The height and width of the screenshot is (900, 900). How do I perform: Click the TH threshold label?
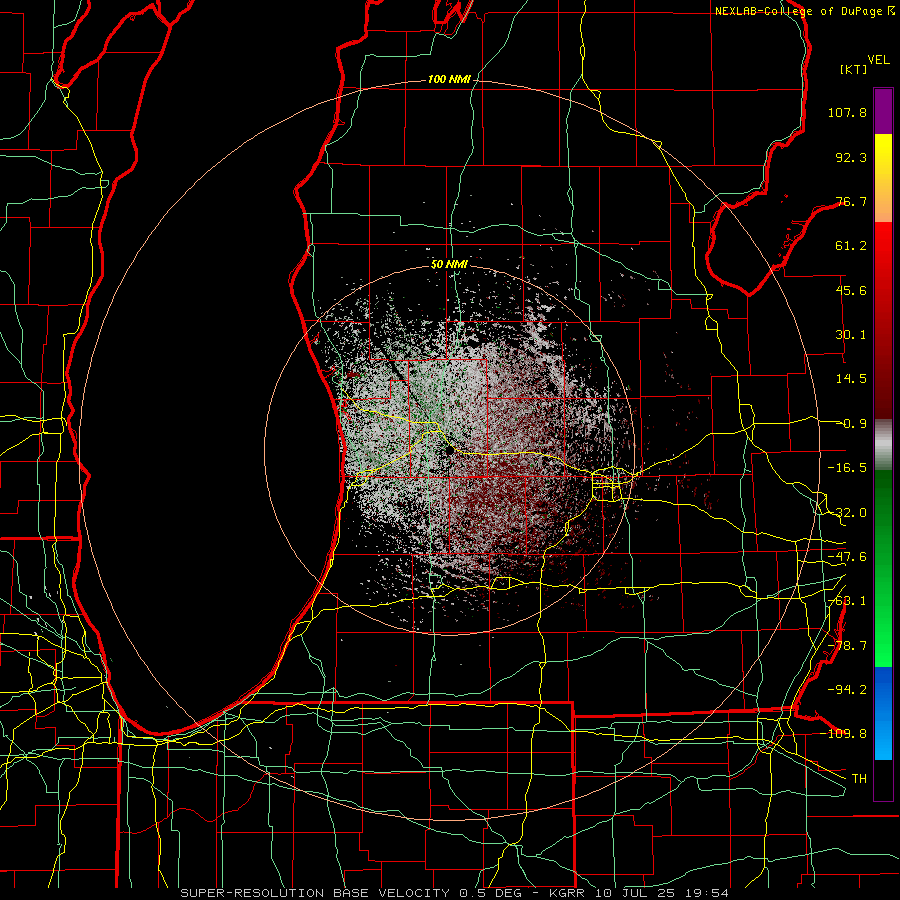859,779
